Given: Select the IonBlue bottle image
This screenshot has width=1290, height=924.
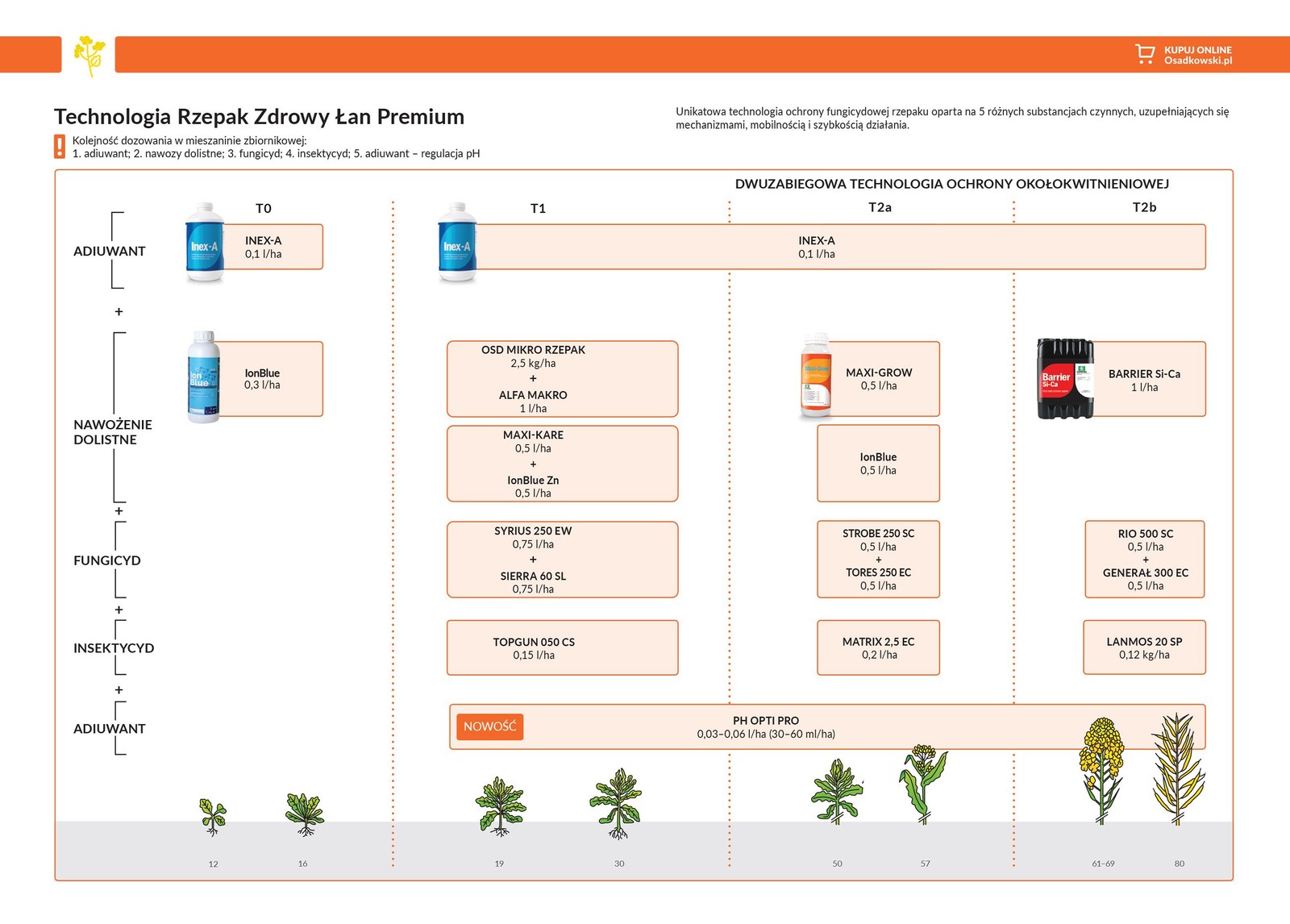Looking at the screenshot, I should [x=203, y=377].
